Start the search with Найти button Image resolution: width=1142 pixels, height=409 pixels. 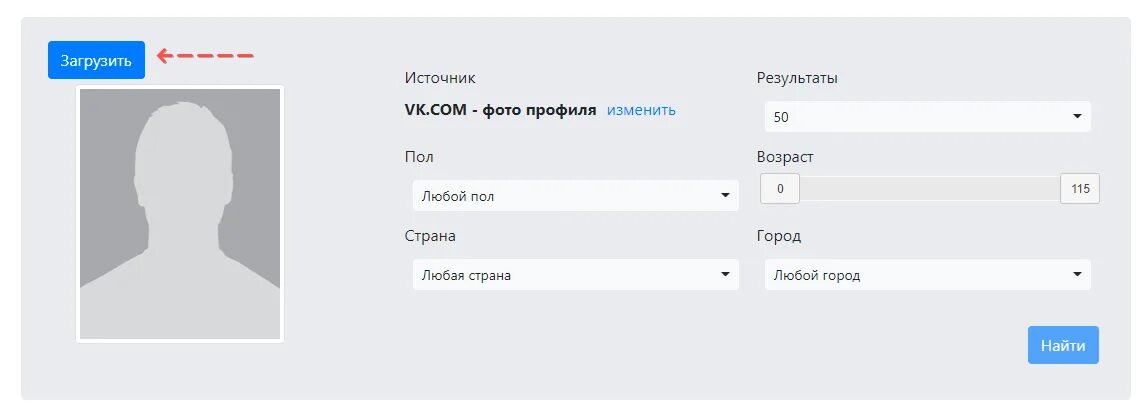[x=1063, y=345]
